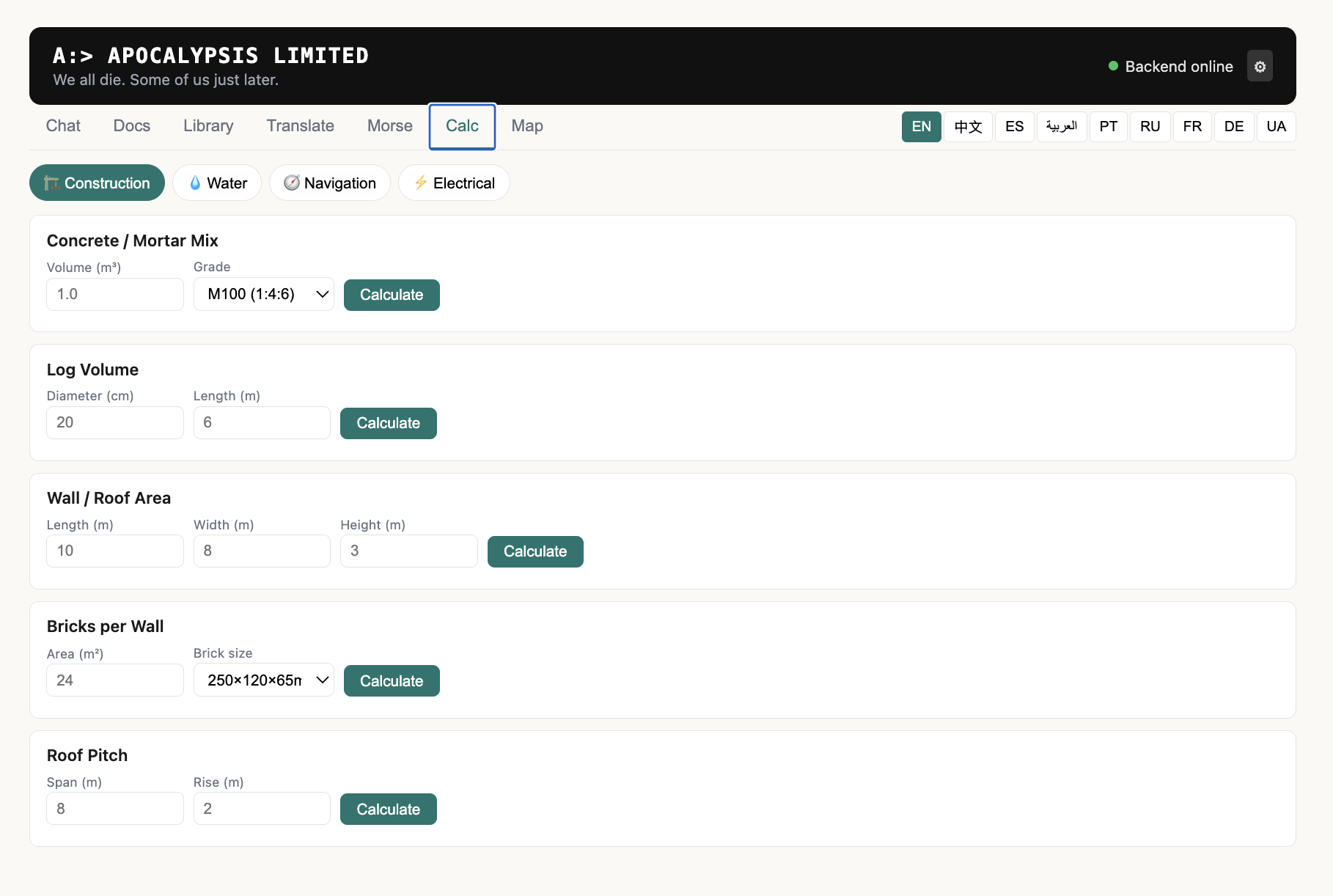Click Calculate for Wall / Roof Area
Viewport: 1333px width, 896px height.
pos(535,552)
